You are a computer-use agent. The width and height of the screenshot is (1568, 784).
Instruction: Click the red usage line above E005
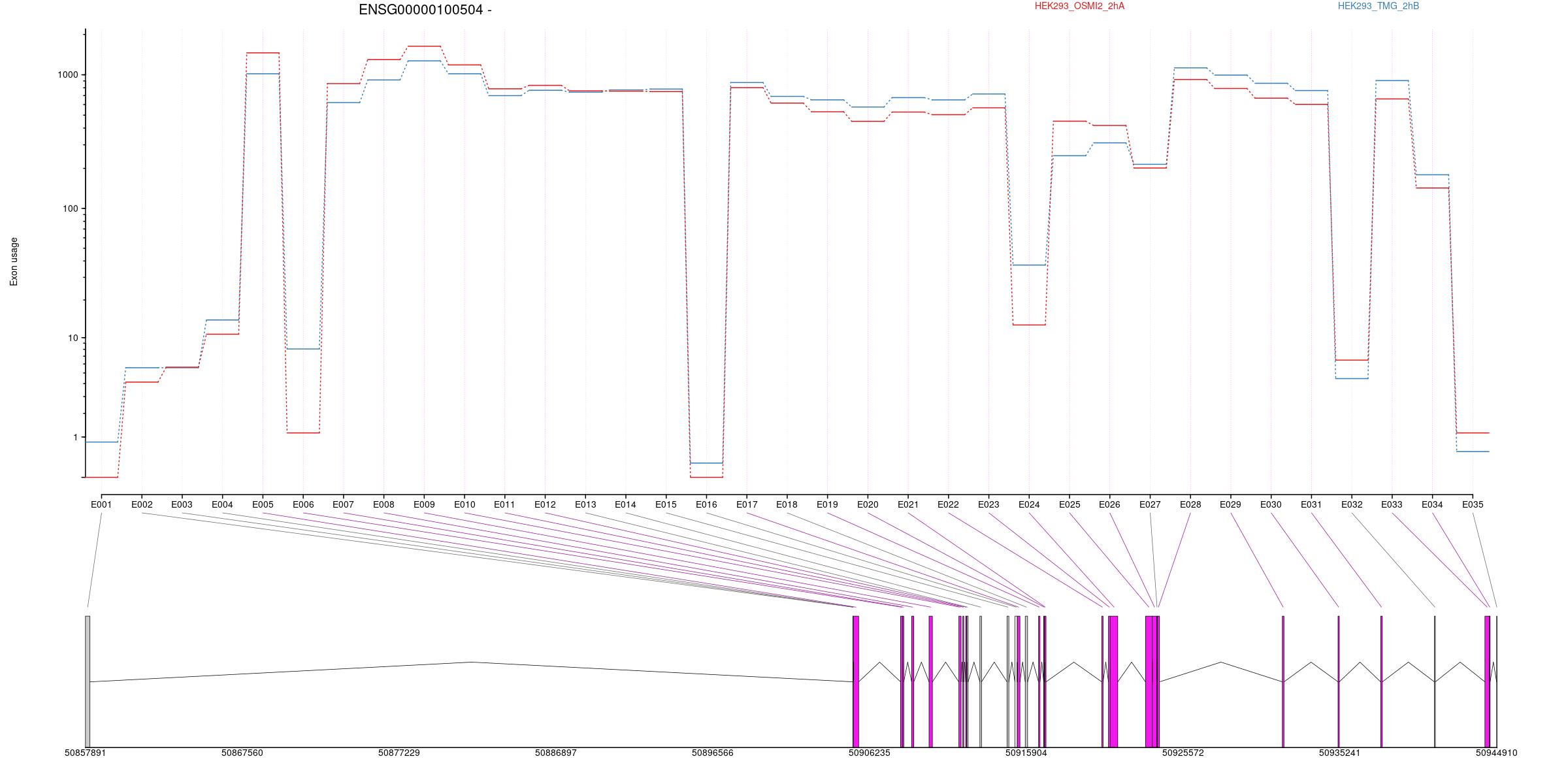pos(263,53)
